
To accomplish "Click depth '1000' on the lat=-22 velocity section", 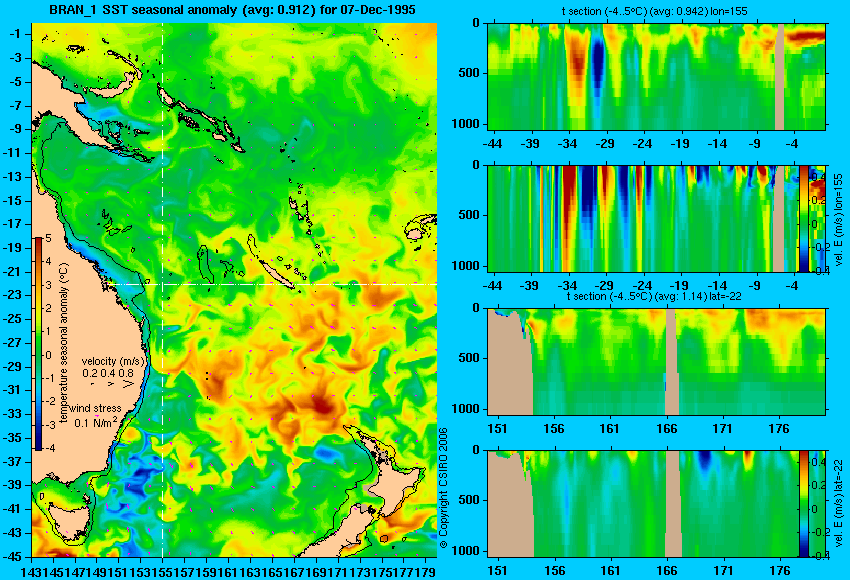I will tap(466, 551).
